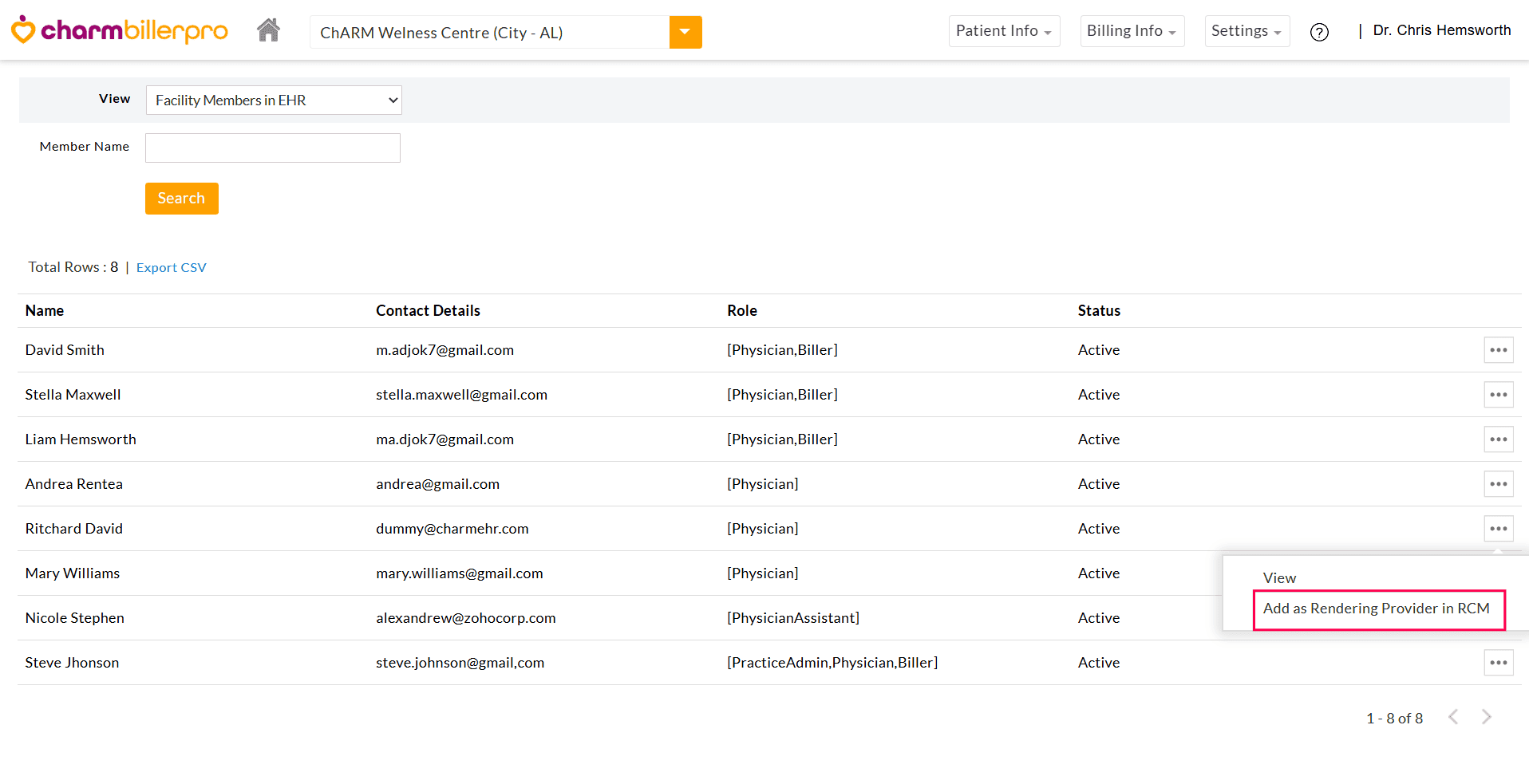Select View in the context menu
The height and width of the screenshot is (784, 1529).
click(x=1279, y=578)
